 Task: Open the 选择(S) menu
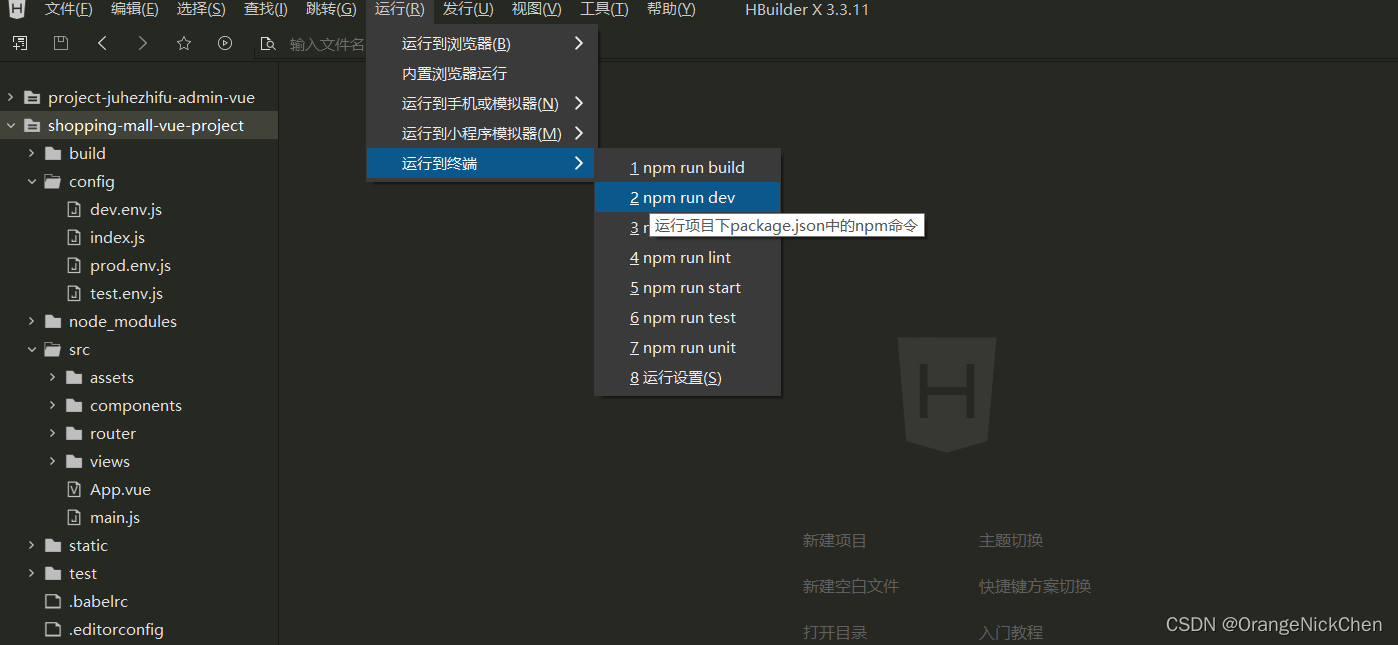(200, 10)
